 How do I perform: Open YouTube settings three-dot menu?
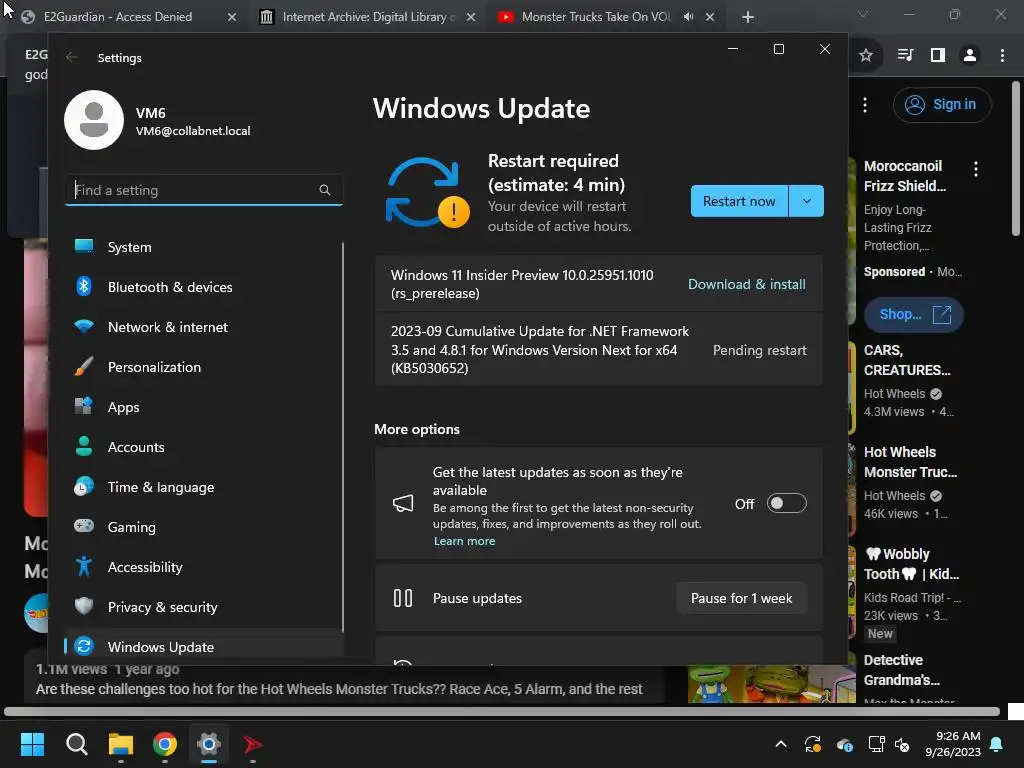(x=865, y=104)
